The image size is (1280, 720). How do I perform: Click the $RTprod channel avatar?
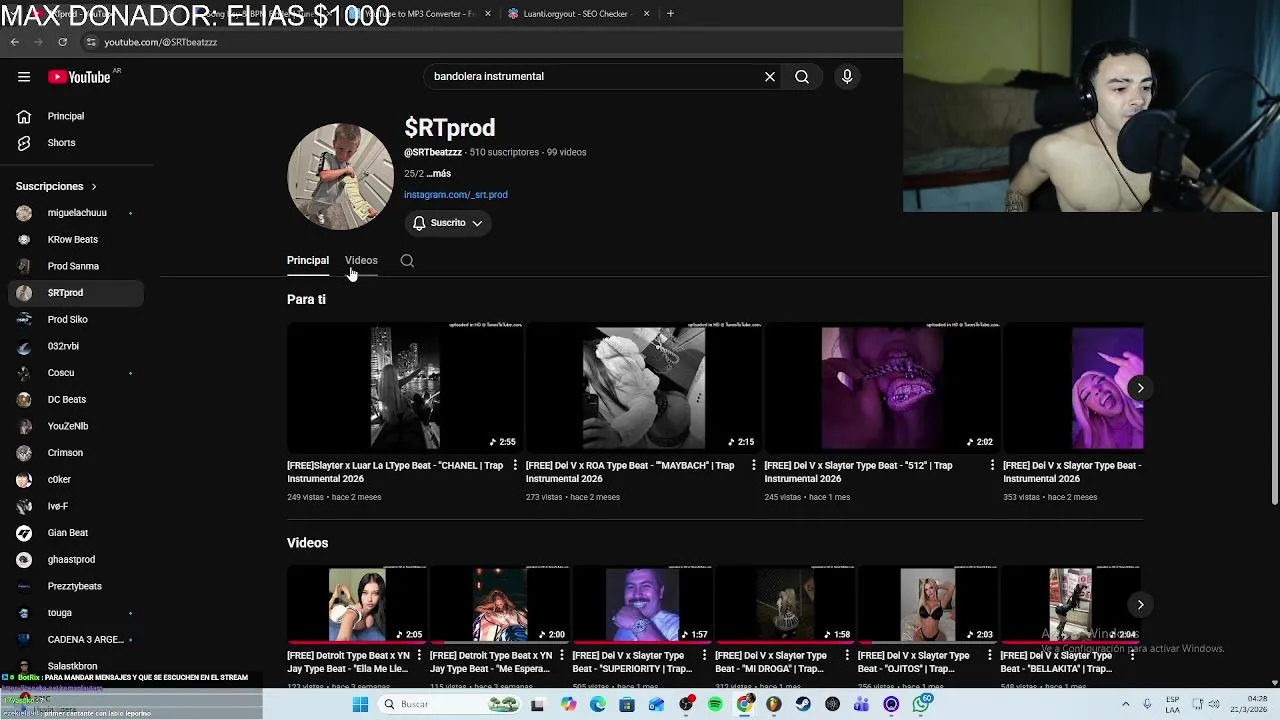coord(340,176)
